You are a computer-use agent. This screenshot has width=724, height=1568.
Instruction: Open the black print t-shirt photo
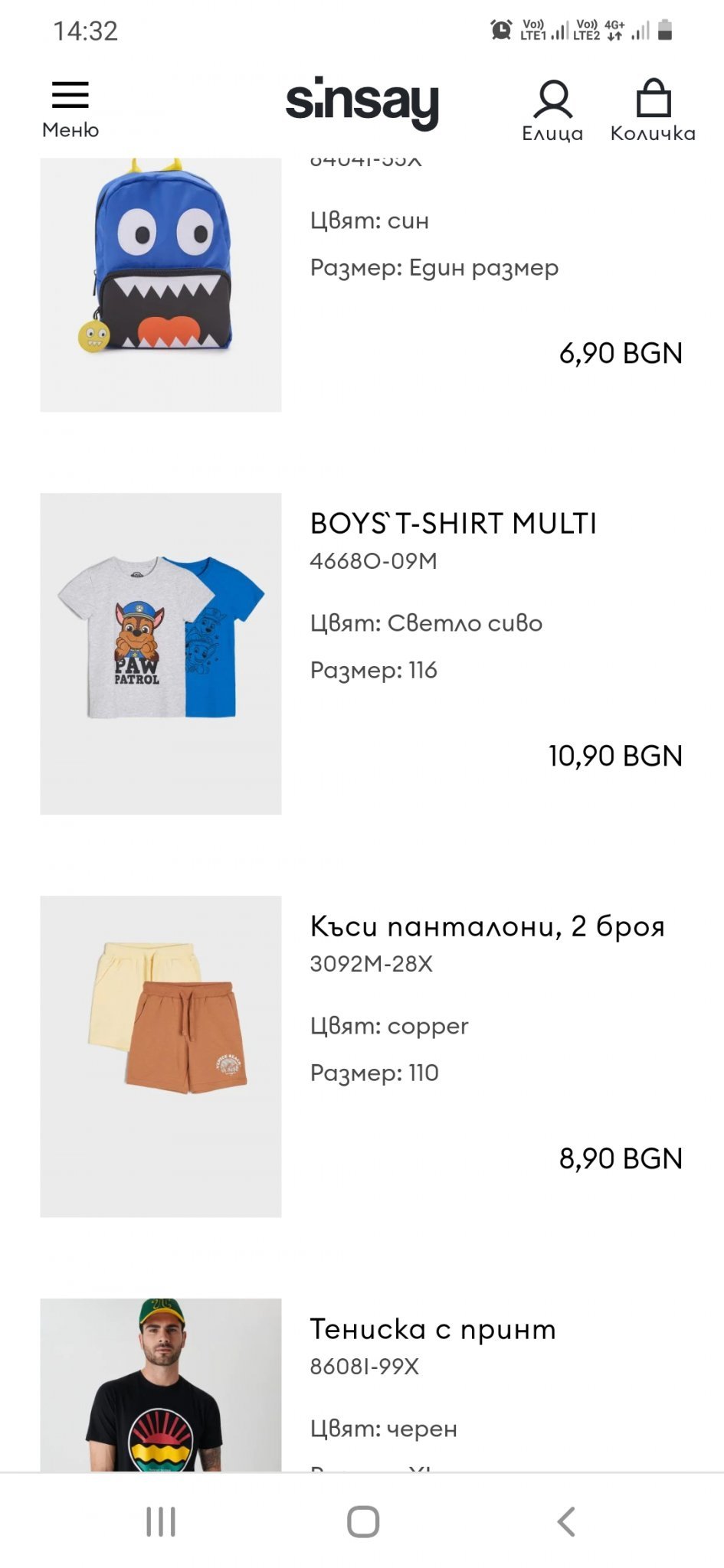coord(161,1384)
